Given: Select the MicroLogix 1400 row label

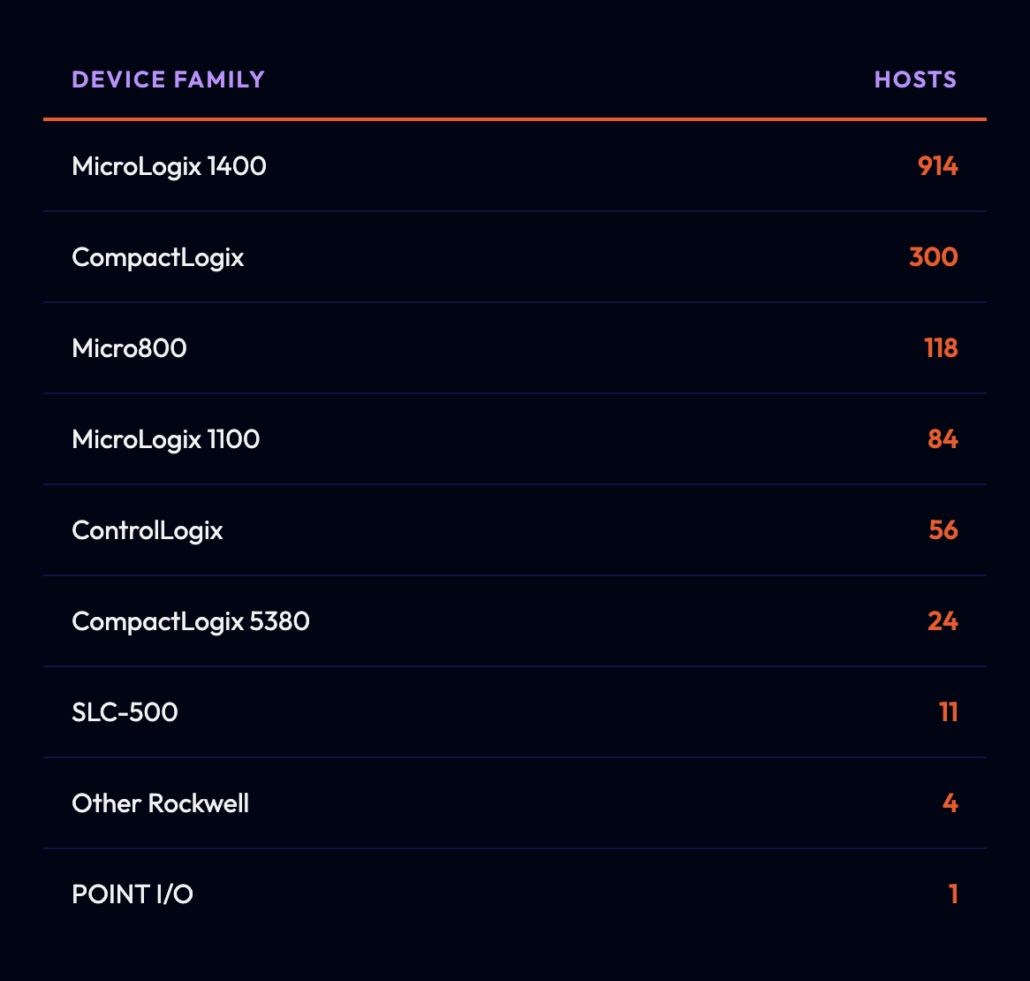Looking at the screenshot, I should pyautogui.click(x=169, y=166).
